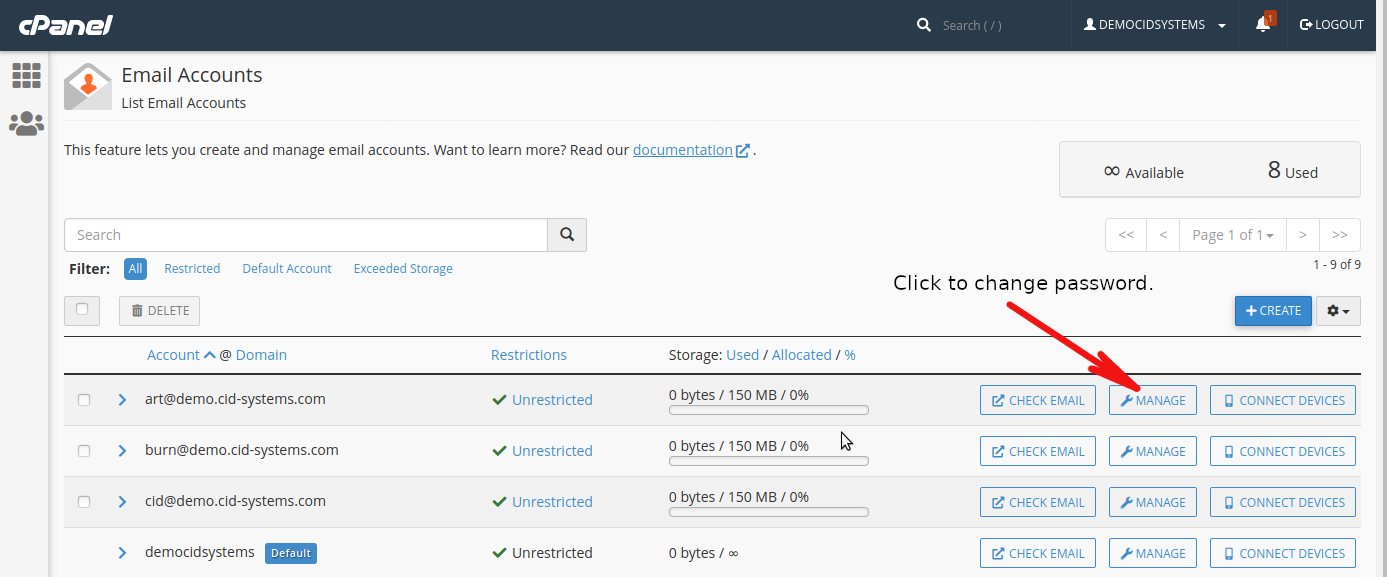1387x577 pixels.
Task: Sort by storage percent symbol
Action: (850, 355)
